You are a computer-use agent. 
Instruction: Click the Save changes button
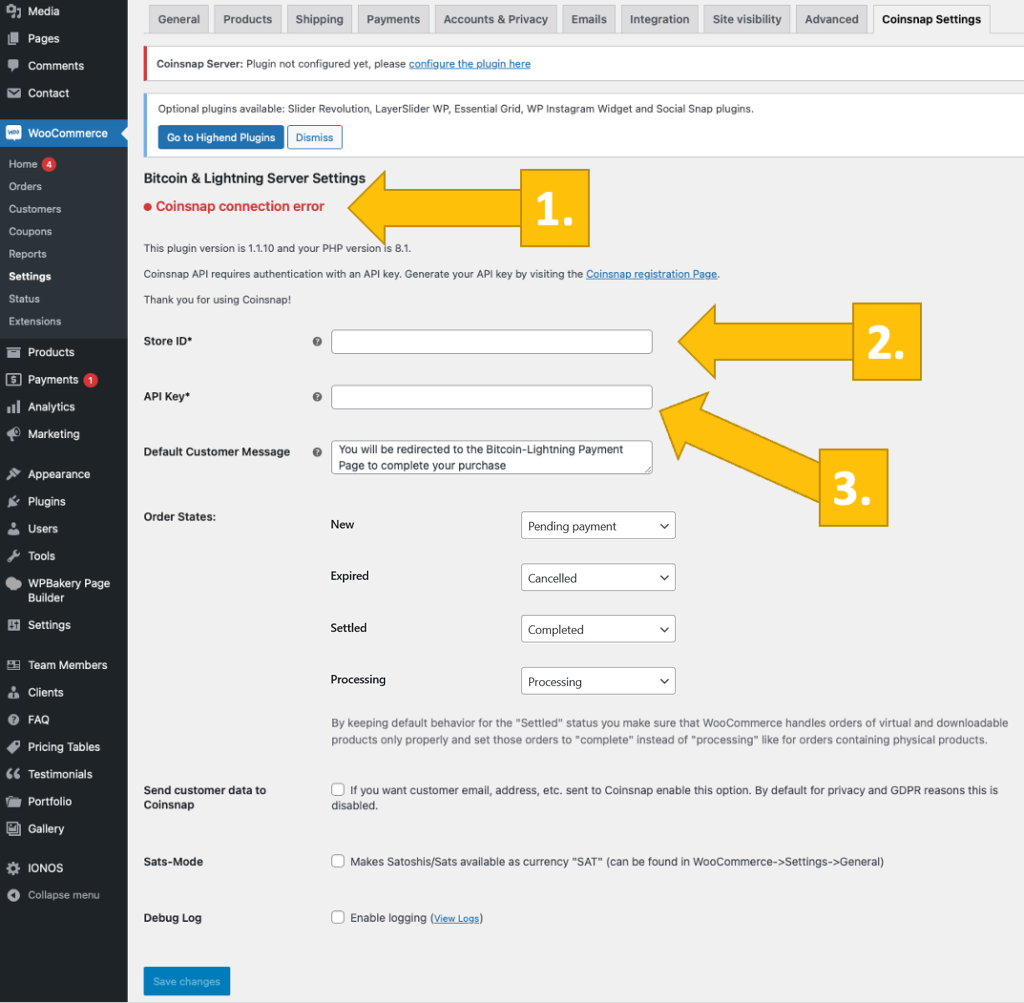coord(187,981)
